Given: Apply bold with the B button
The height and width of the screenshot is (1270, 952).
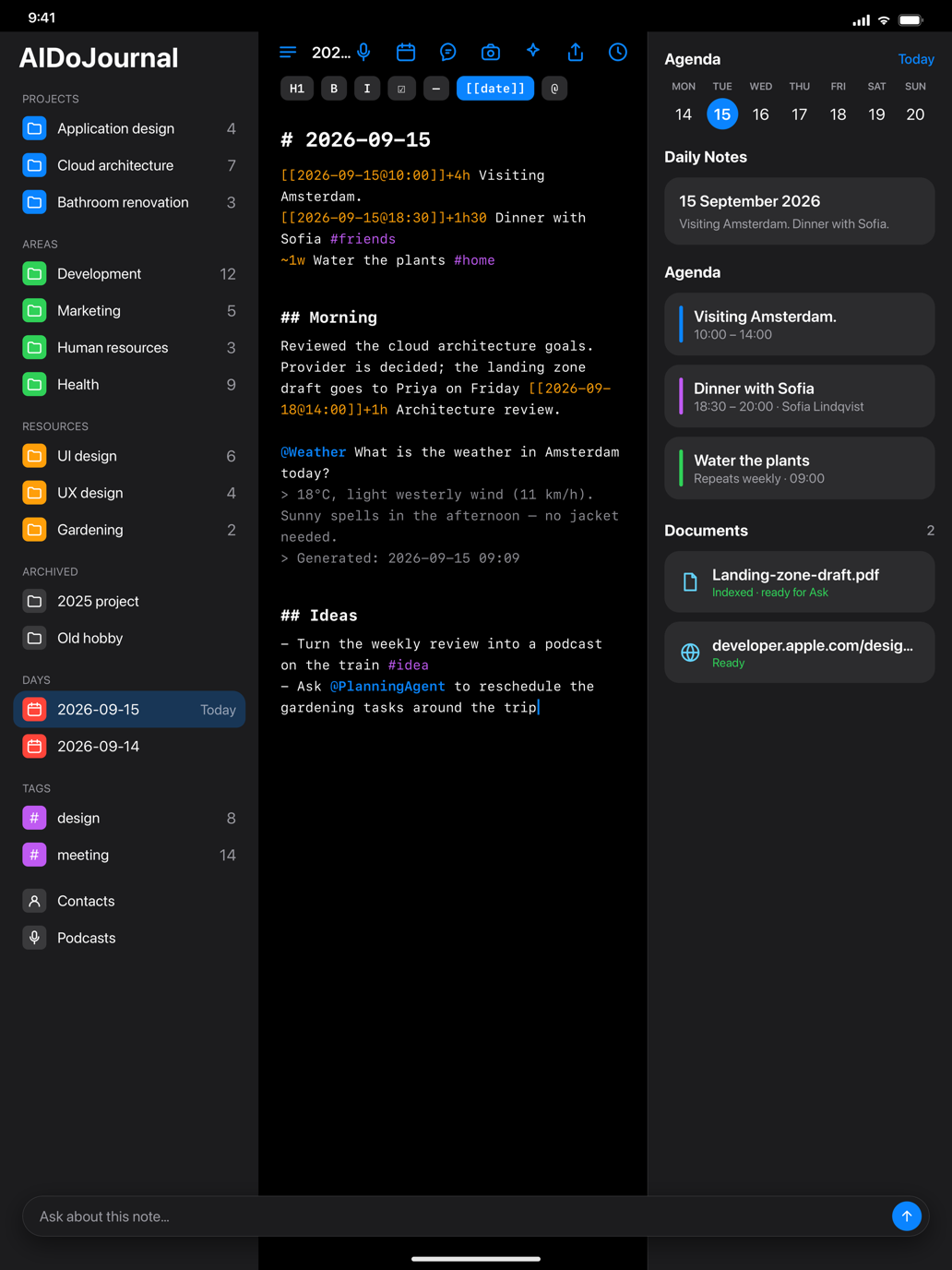Looking at the screenshot, I should (334, 89).
